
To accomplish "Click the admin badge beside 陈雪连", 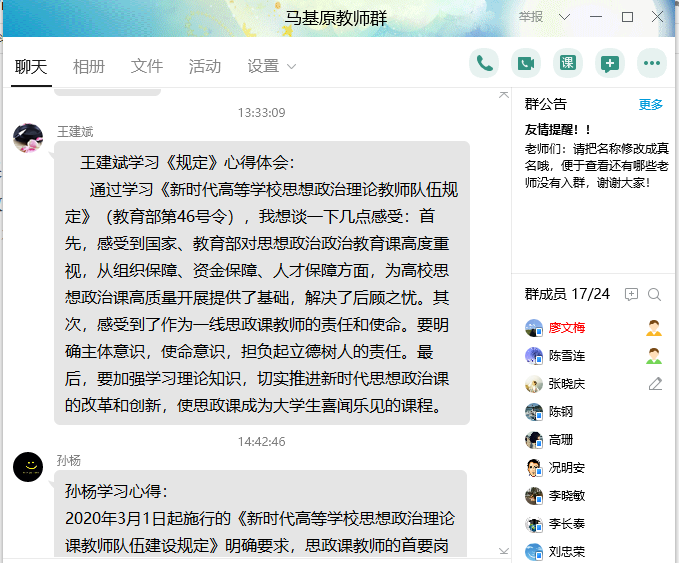I will [x=654, y=356].
